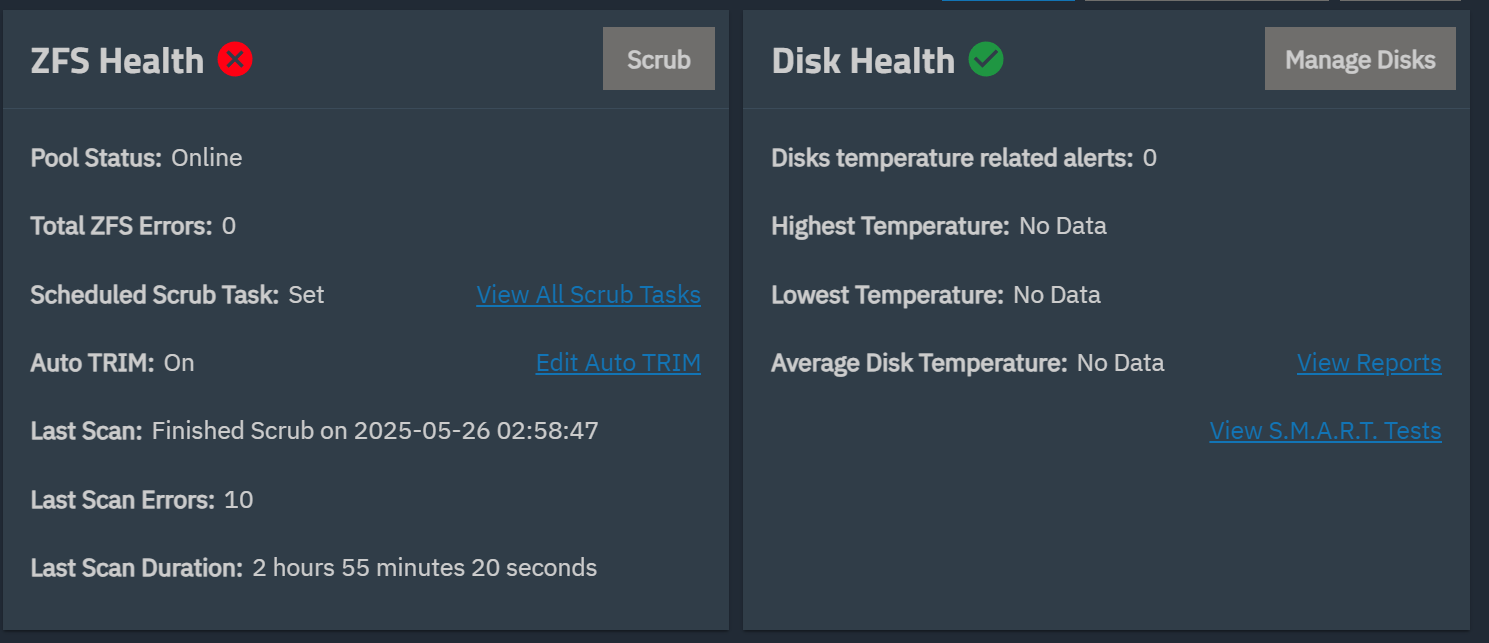Click the Disk Health card title

coord(863,61)
